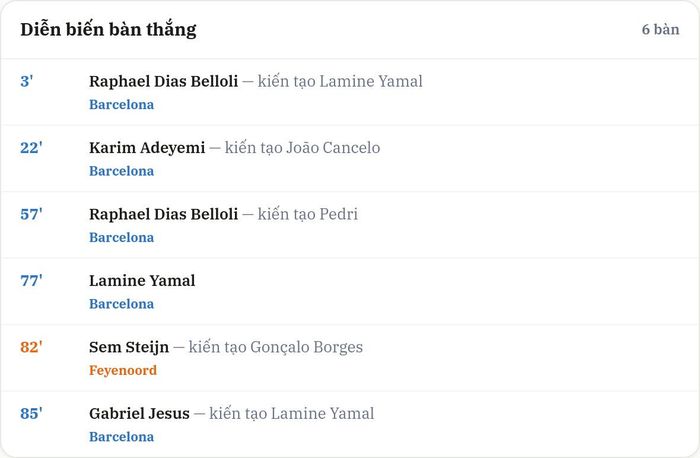The image size is (700, 458).
Task: Click Barcelona label under the 77' goal
Action: tap(121, 304)
